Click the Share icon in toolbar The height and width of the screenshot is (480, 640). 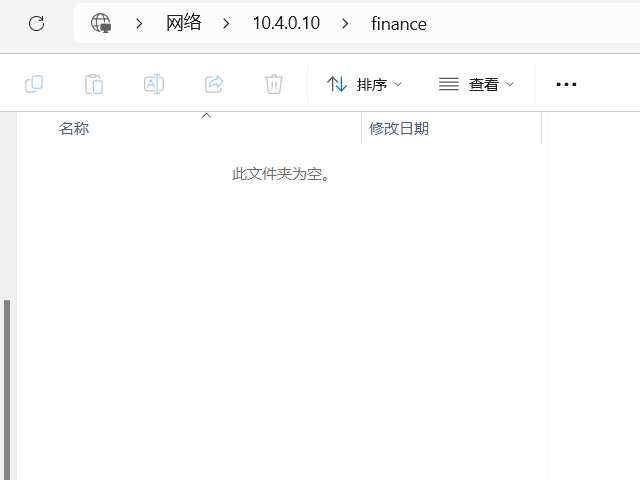coord(214,84)
